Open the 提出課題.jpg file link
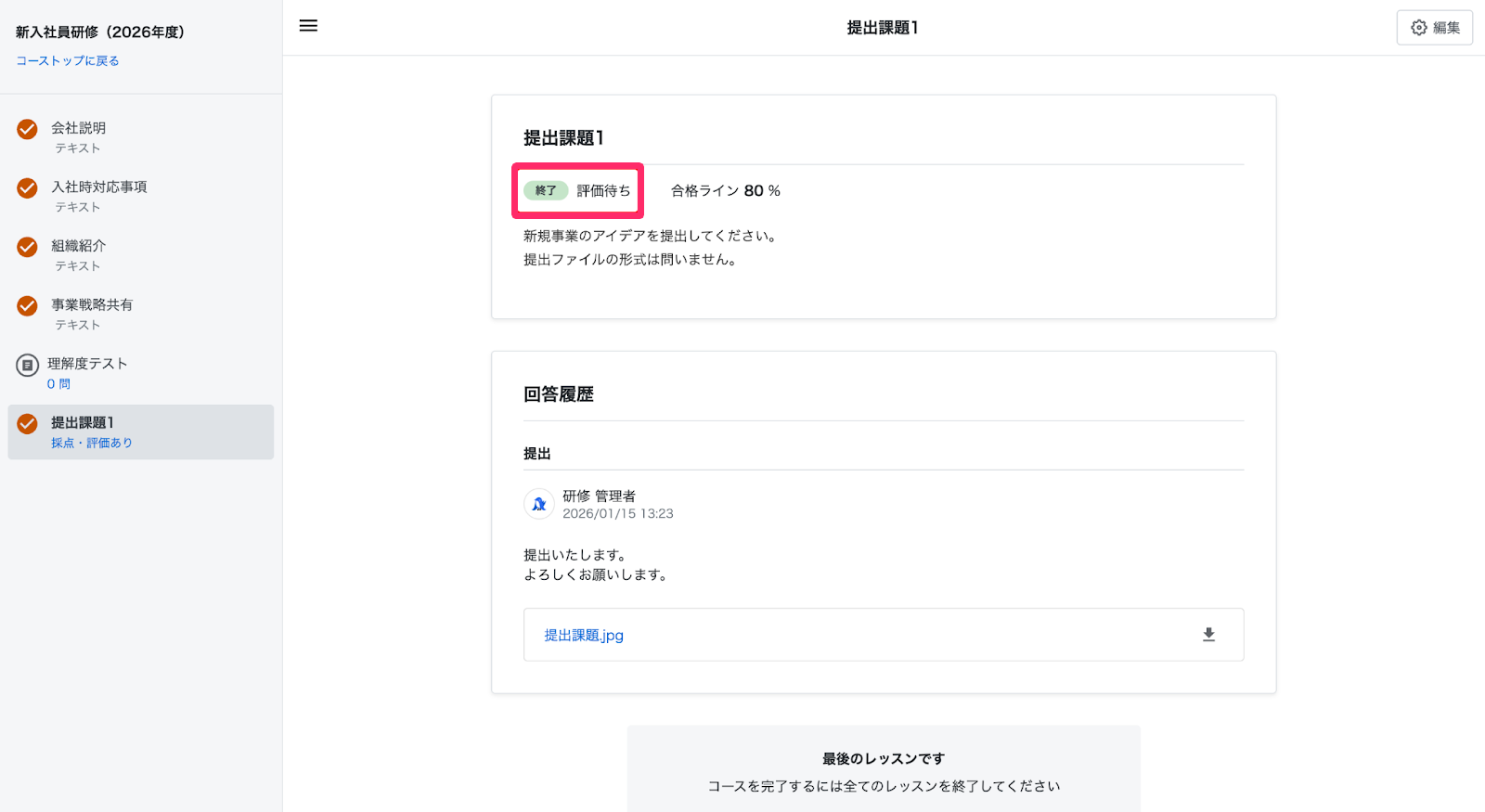This screenshot has width=1485, height=812. (x=584, y=635)
